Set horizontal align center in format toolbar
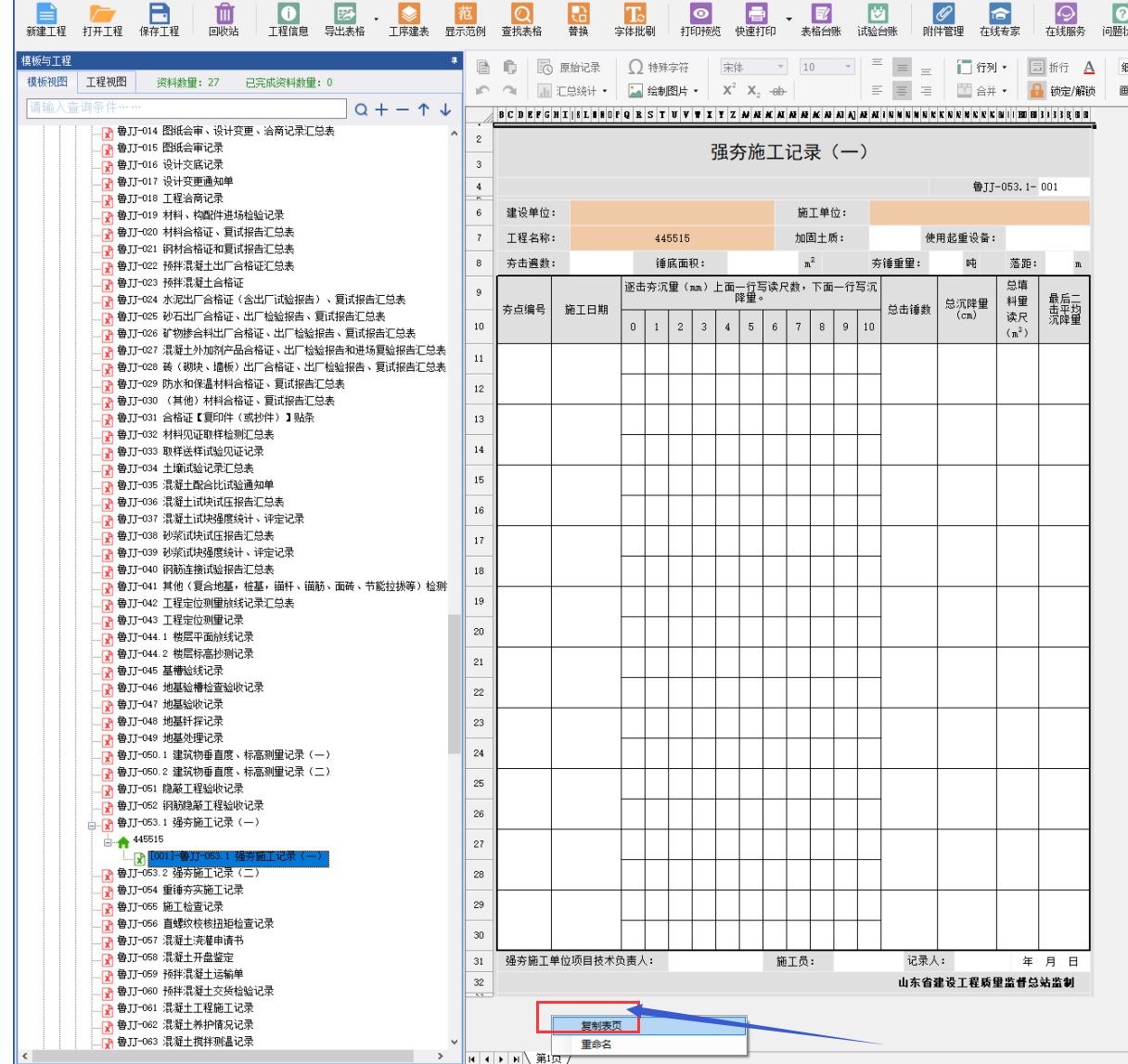Viewport: 1128px width, 1064px height. 902,91
